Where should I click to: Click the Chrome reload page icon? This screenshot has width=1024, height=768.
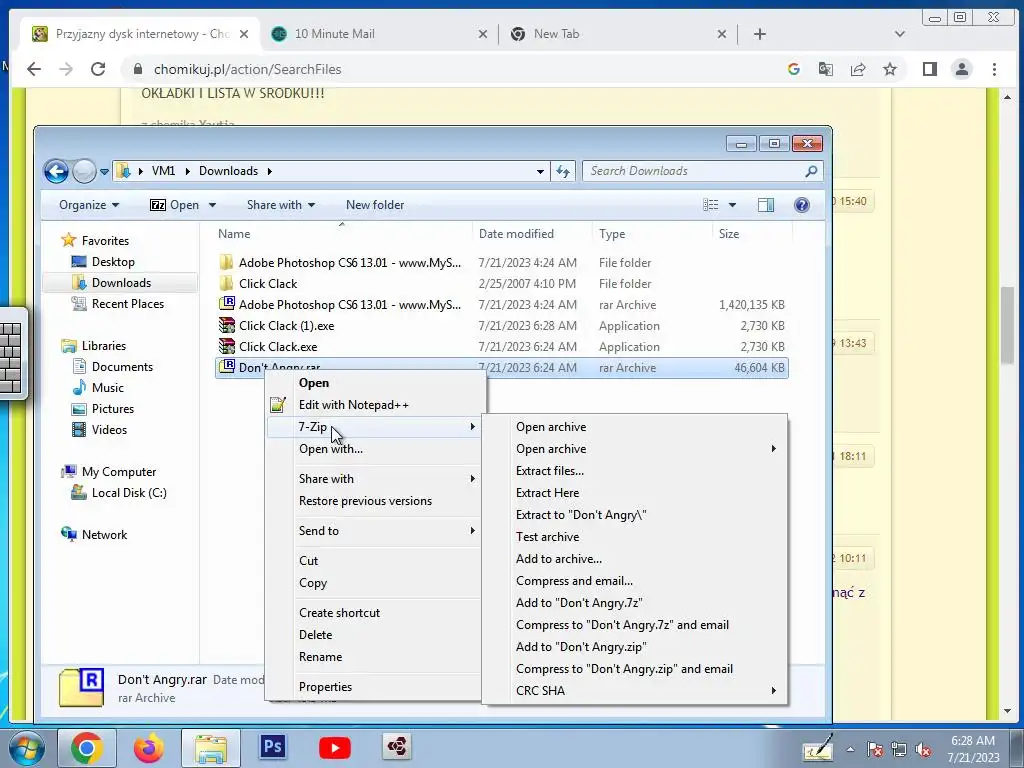pos(98,69)
